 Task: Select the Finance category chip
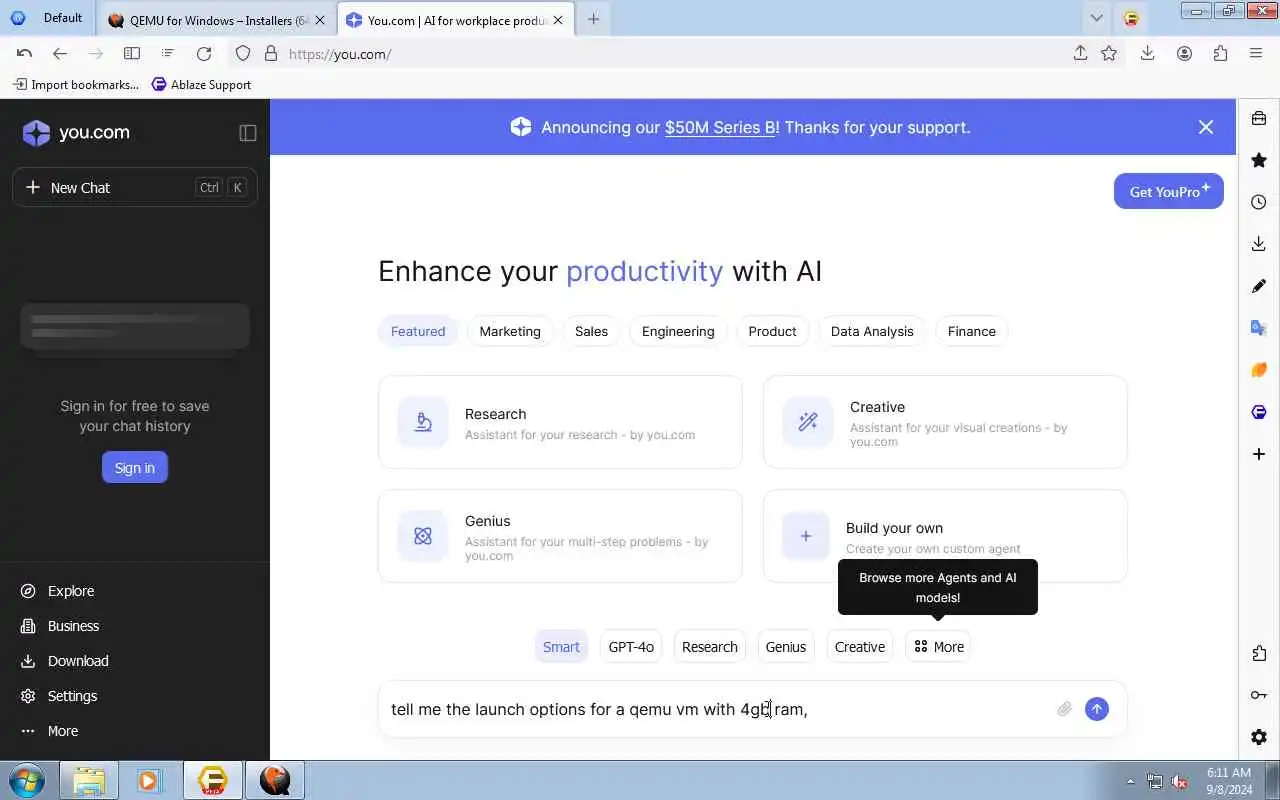tap(972, 331)
